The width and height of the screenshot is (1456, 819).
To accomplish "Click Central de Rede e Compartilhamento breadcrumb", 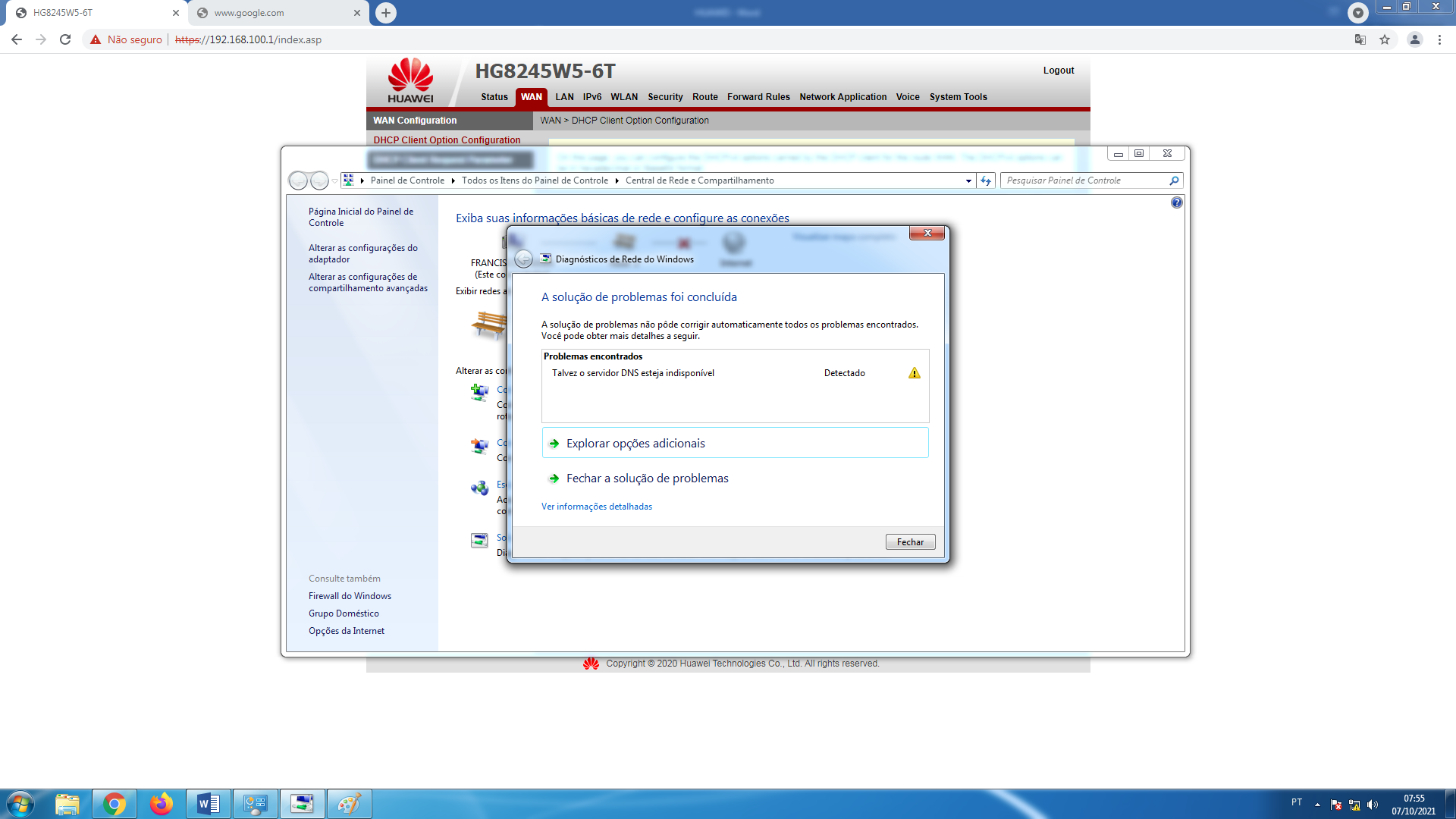I will click(x=699, y=180).
